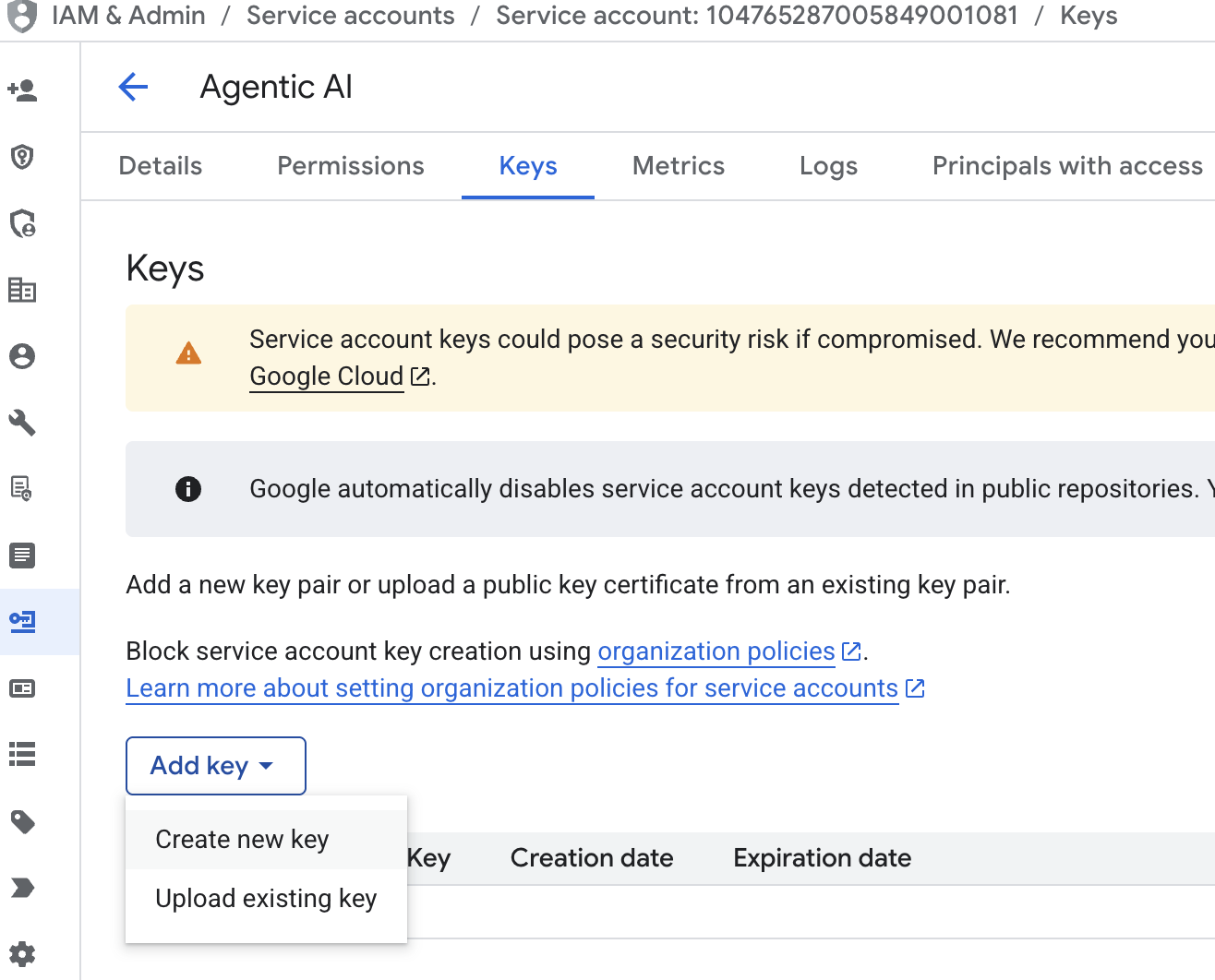Viewport: 1215px width, 980px height.
Task: Click the tag icon in the sidebar
Action: click(22, 821)
